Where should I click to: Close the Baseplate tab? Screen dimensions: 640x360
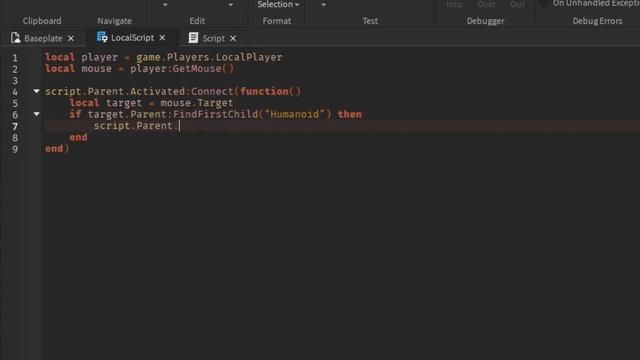point(71,38)
